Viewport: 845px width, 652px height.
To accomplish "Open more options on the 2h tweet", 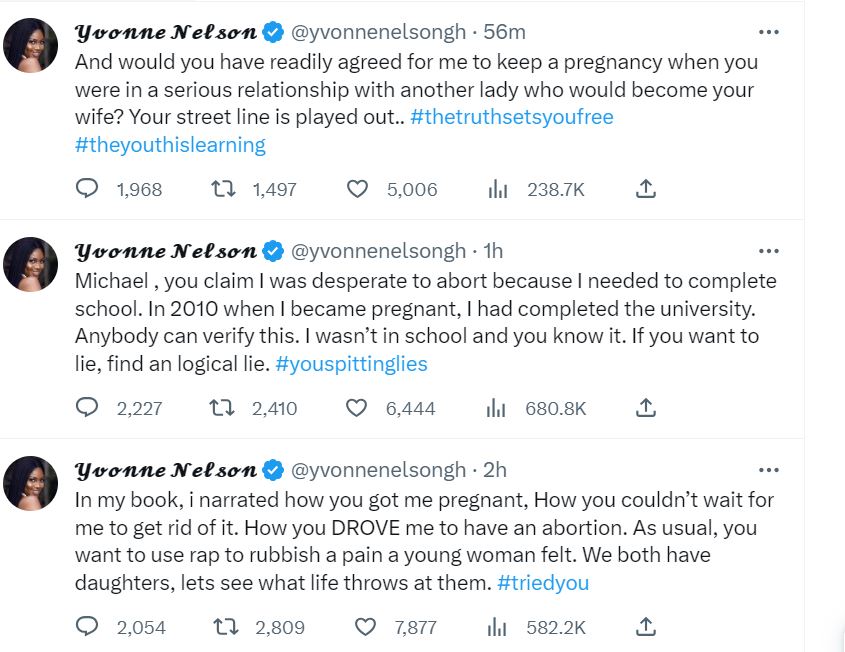I will coord(768,470).
